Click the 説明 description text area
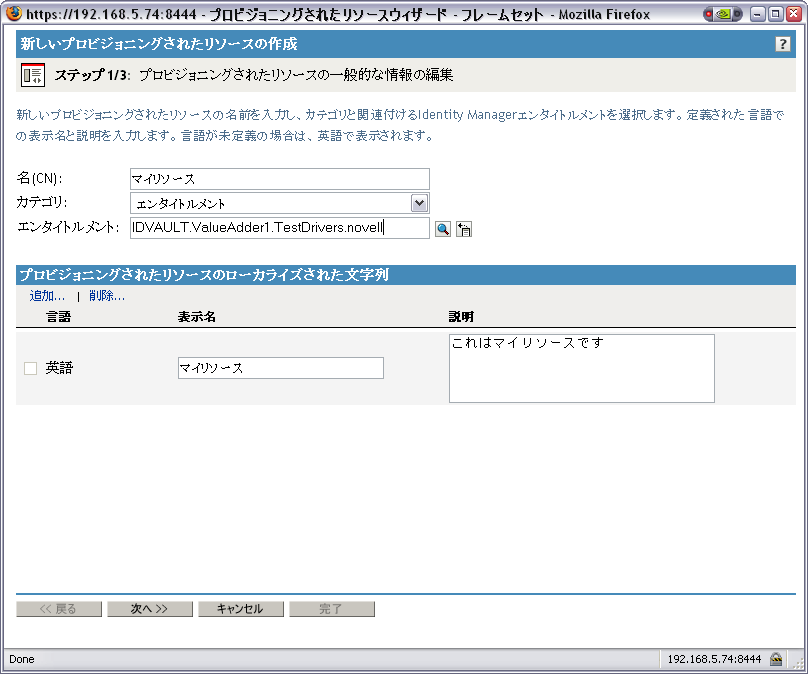808x674 pixels. (x=582, y=368)
